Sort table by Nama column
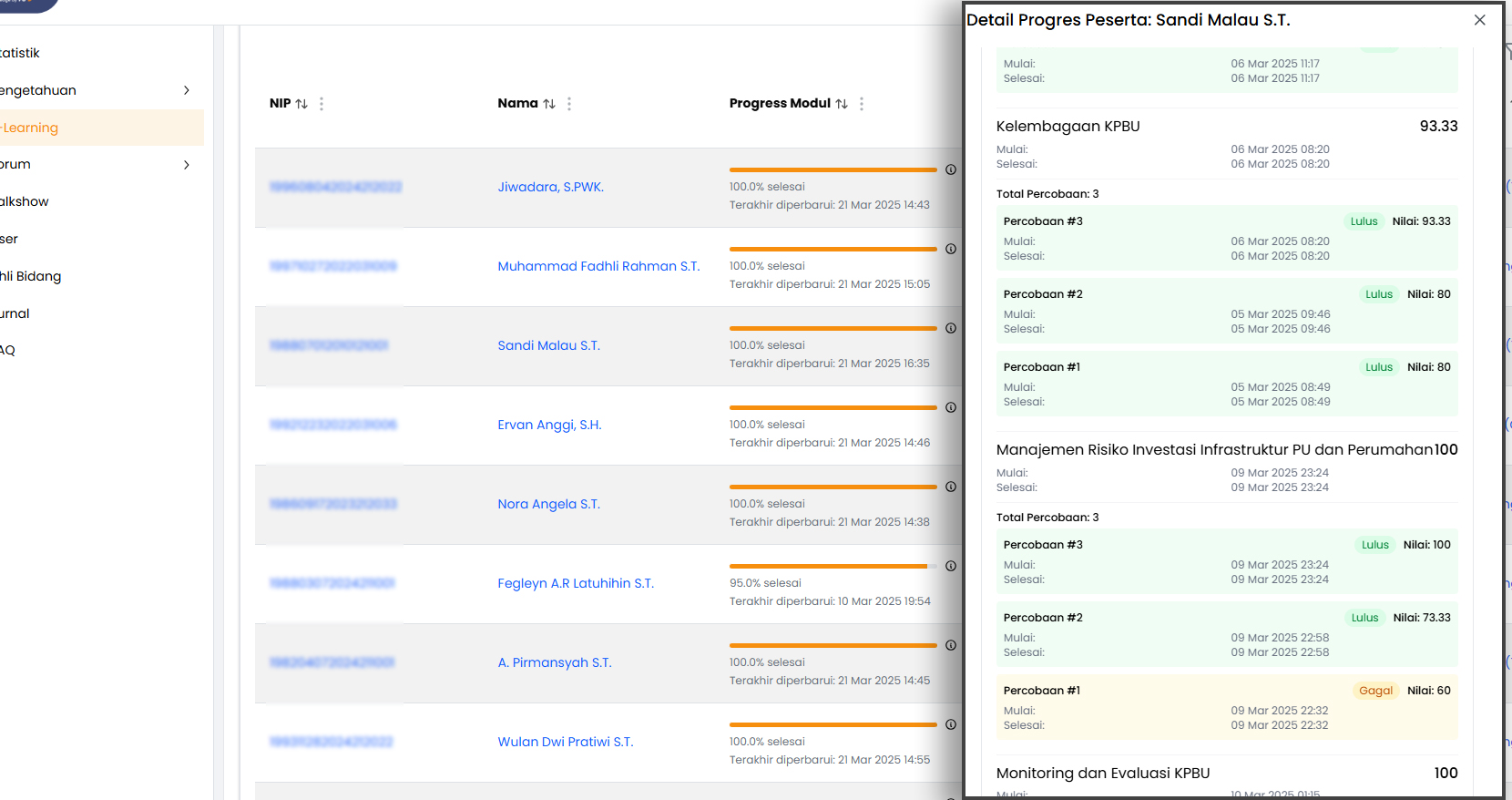 (549, 104)
